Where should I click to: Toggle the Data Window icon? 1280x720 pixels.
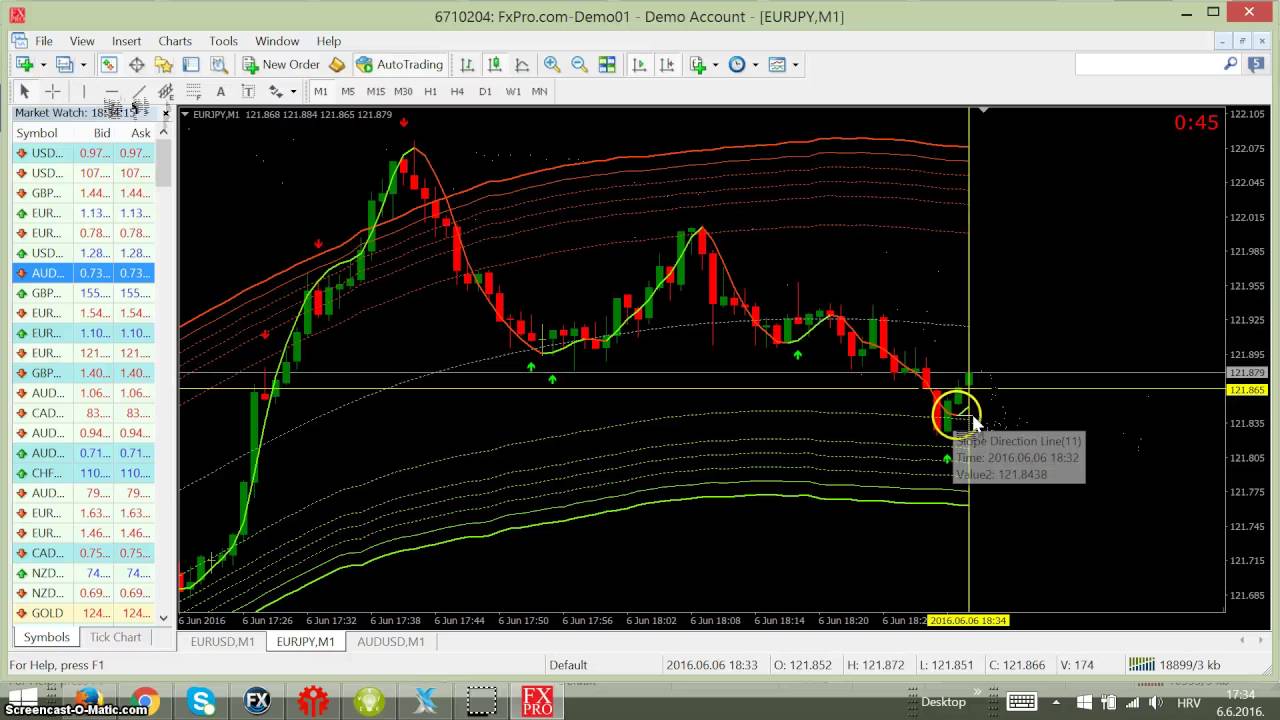point(136,64)
